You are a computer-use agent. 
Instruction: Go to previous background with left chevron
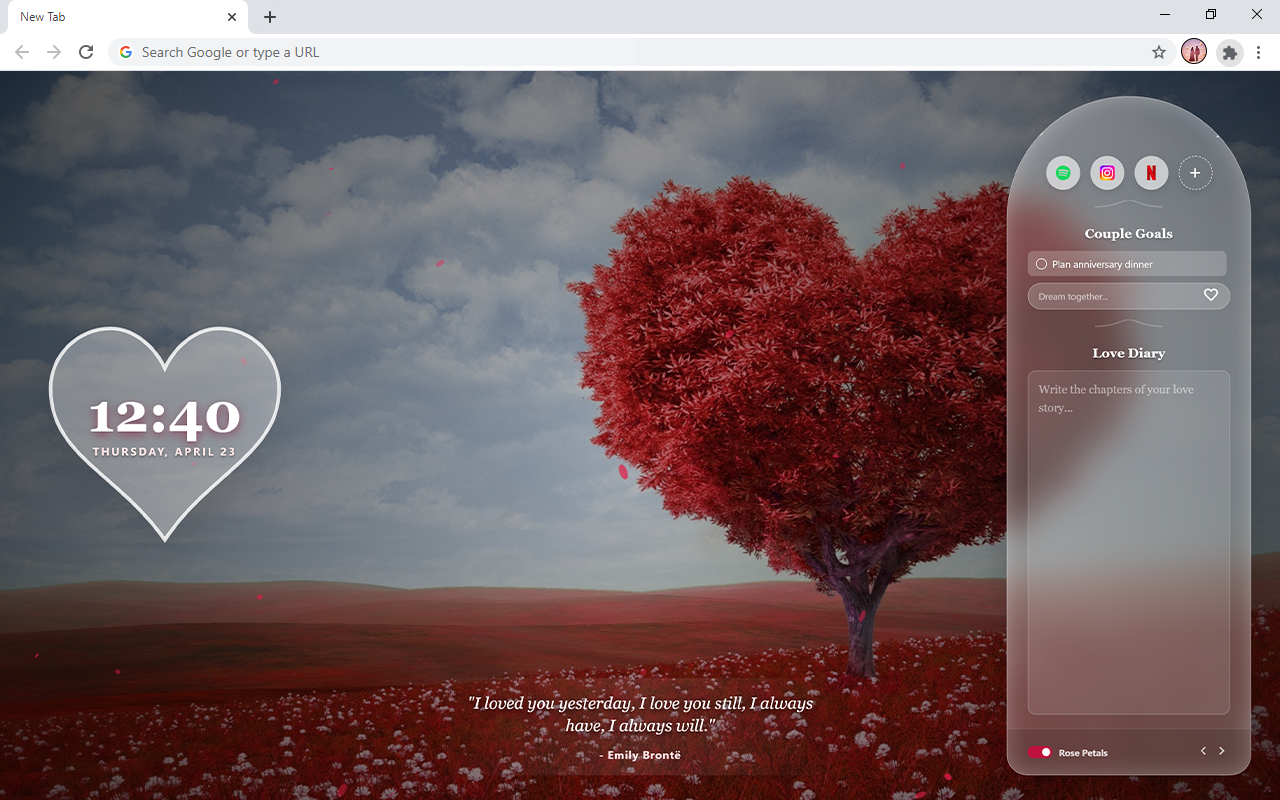tap(1203, 751)
